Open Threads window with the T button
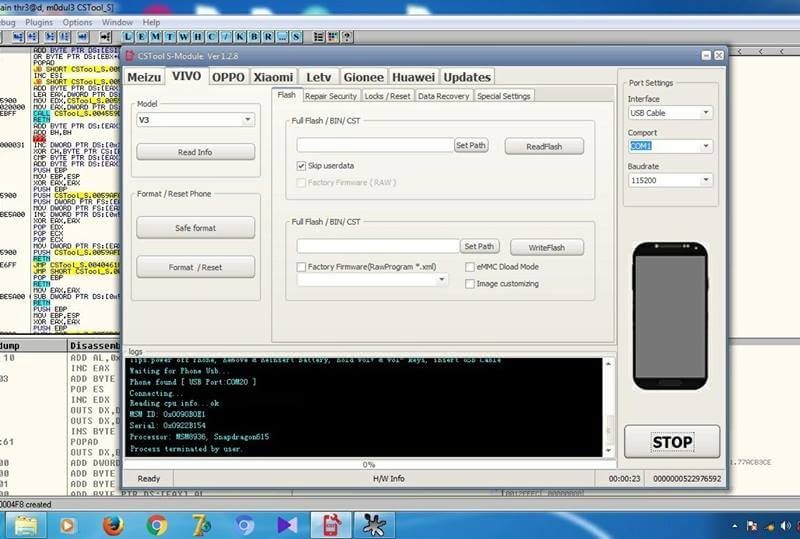This screenshot has height=539, width=800. pos(169,37)
